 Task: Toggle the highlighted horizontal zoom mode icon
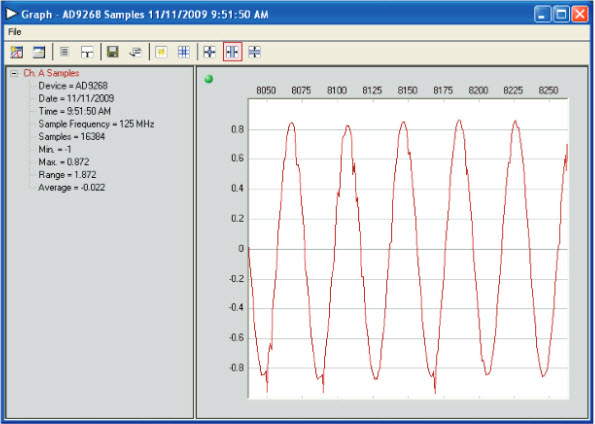pyautogui.click(x=232, y=52)
